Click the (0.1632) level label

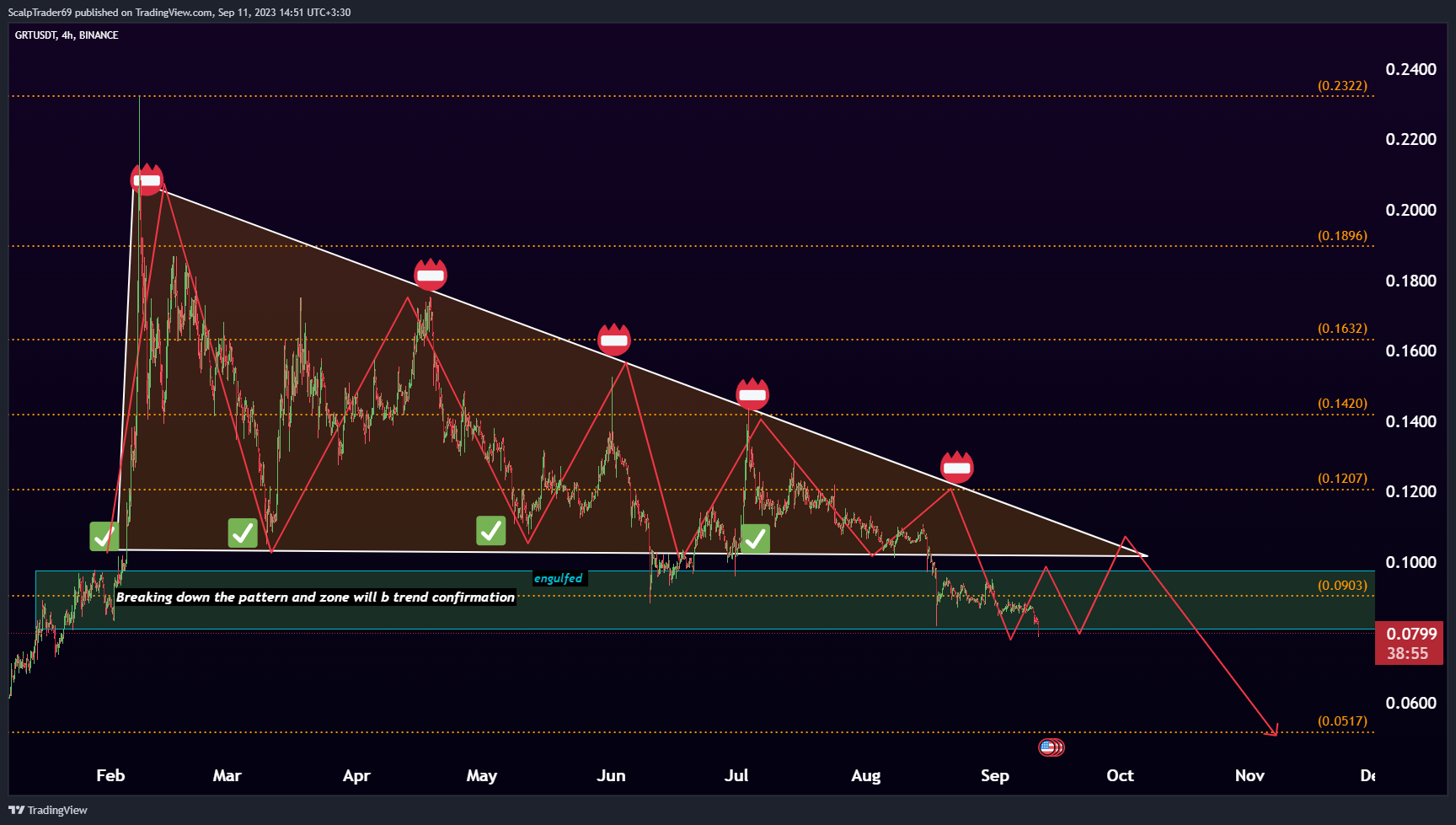click(x=1343, y=329)
